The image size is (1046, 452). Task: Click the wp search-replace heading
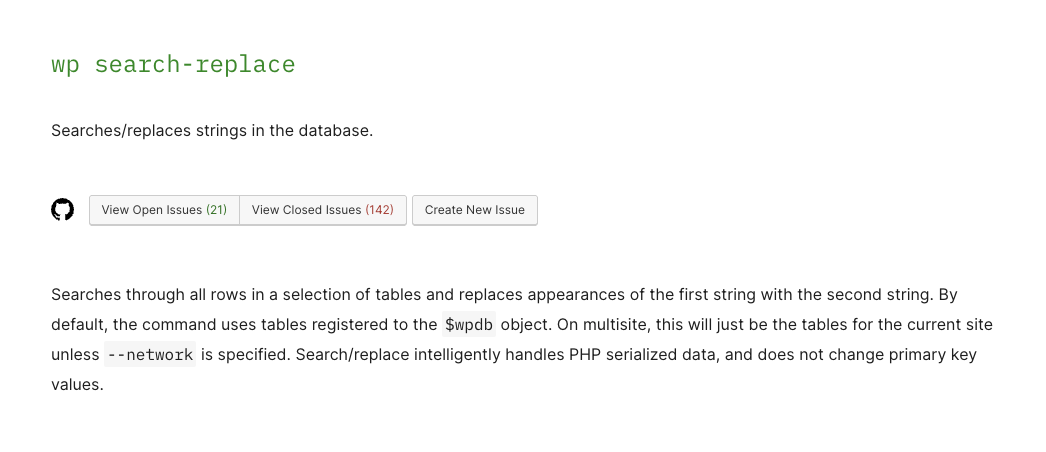click(173, 65)
